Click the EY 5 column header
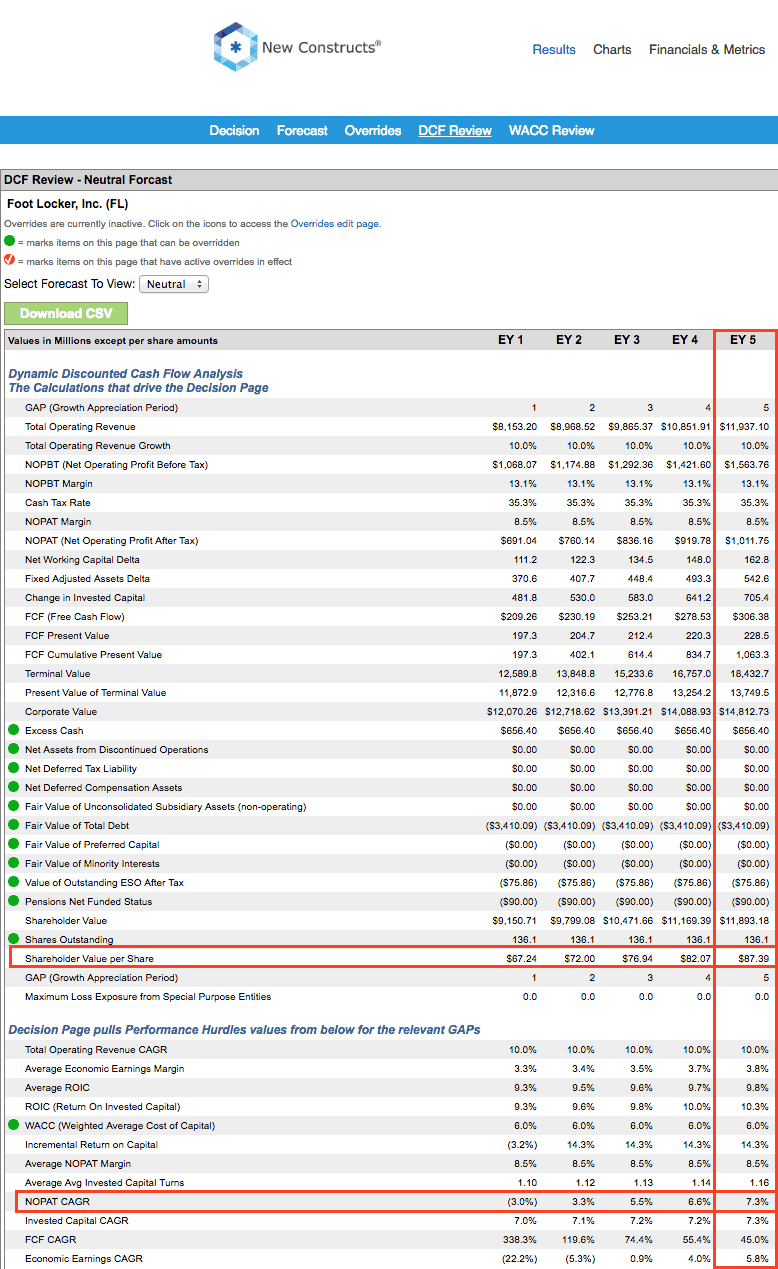This screenshot has height=1269, width=778. click(743, 340)
